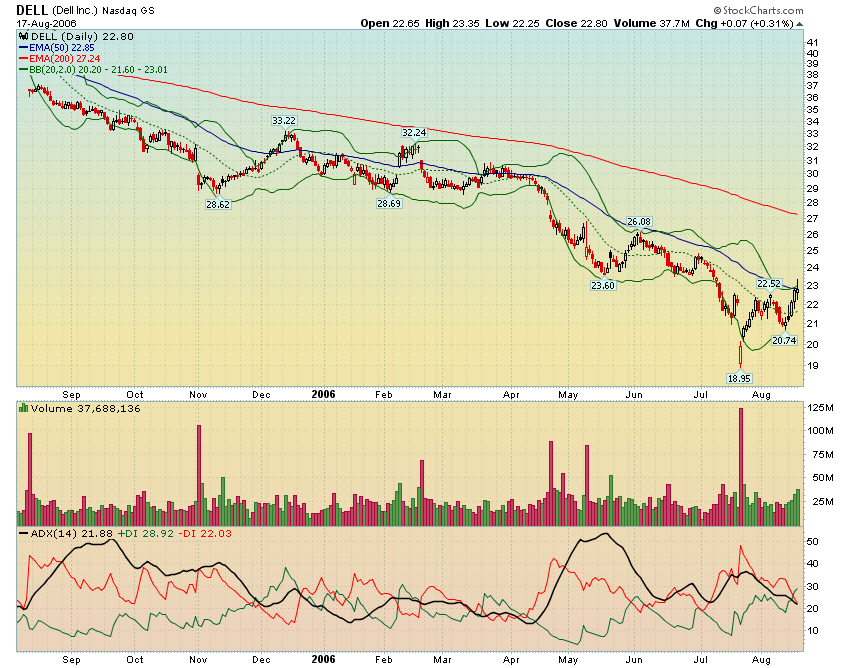Click the '(Dell Inc.) Nasdaq GS' company label
The height and width of the screenshot is (668, 850).
coord(103,11)
